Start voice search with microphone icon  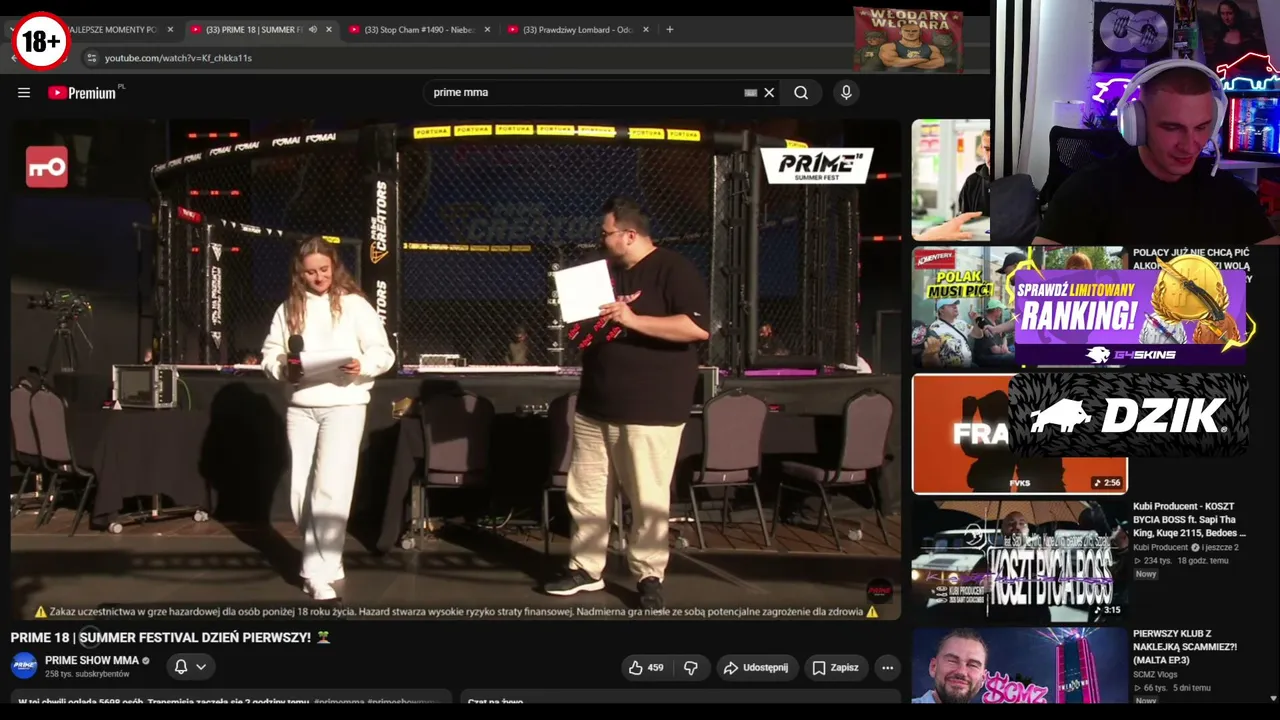tap(846, 93)
